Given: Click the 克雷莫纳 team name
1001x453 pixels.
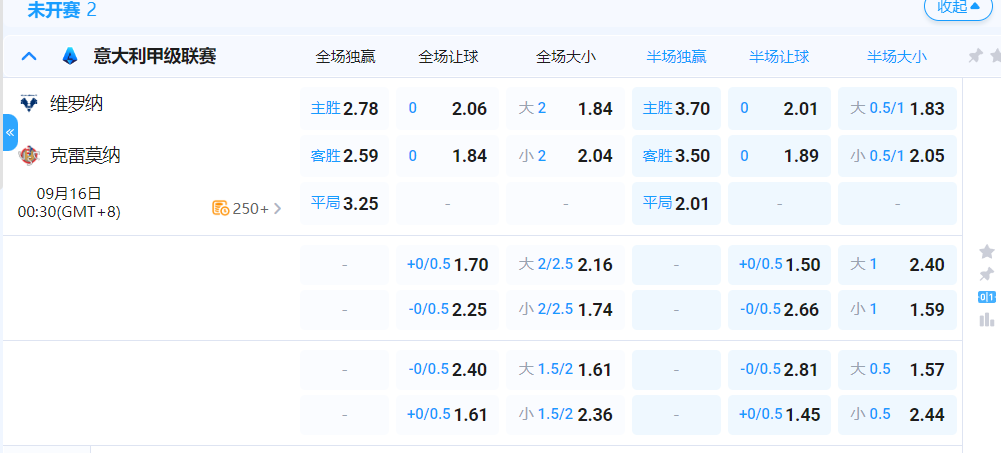Looking at the screenshot, I should tap(85, 155).
